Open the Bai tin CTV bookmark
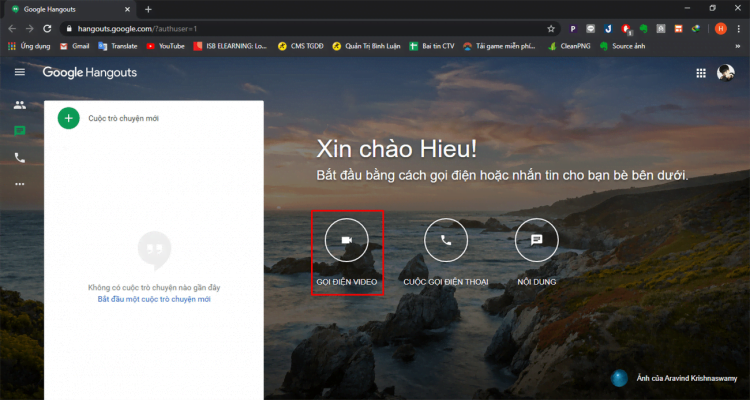Screen dimensions: 750x400 pos(432,46)
